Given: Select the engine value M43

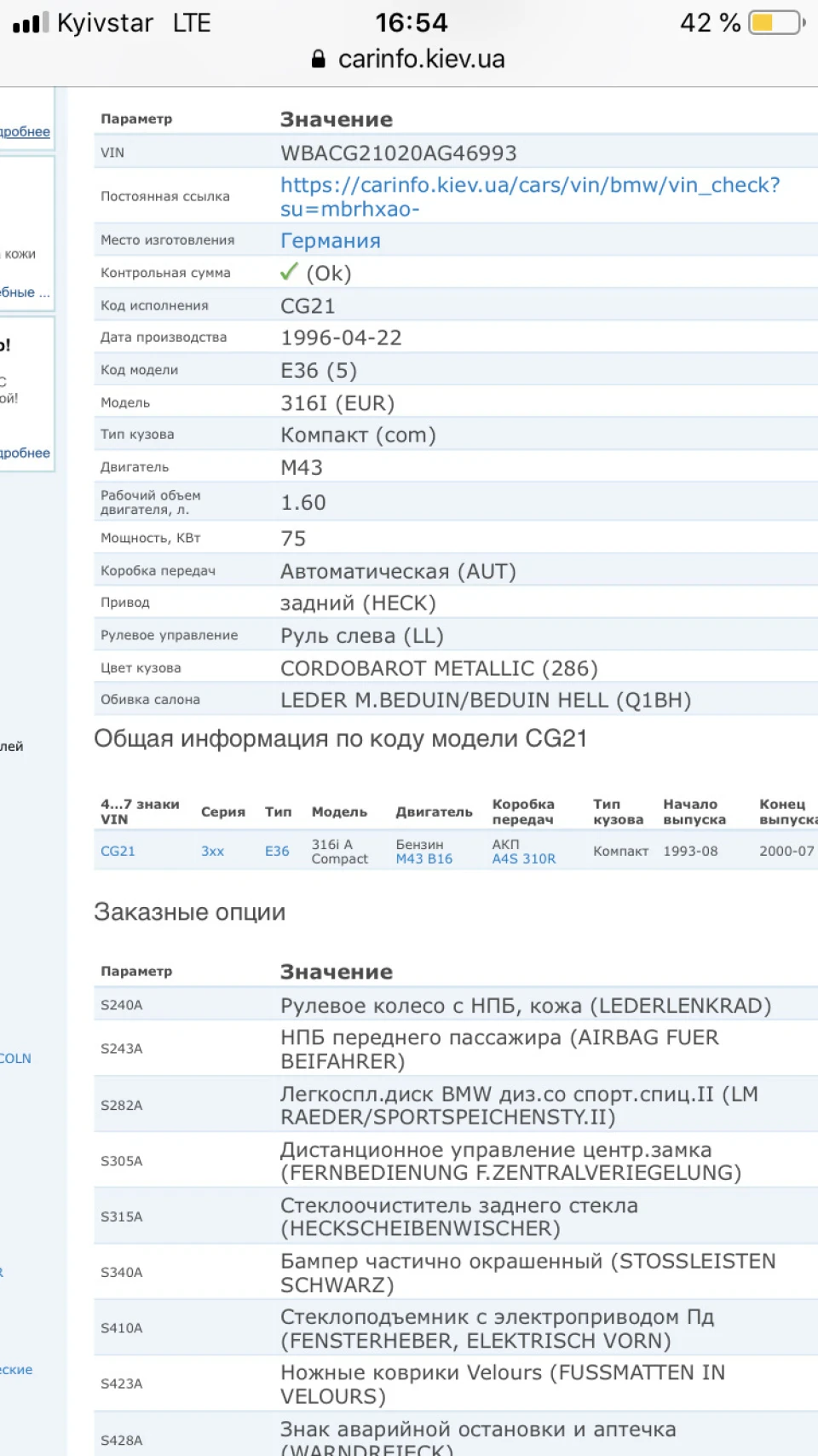Looking at the screenshot, I should 302,468.
